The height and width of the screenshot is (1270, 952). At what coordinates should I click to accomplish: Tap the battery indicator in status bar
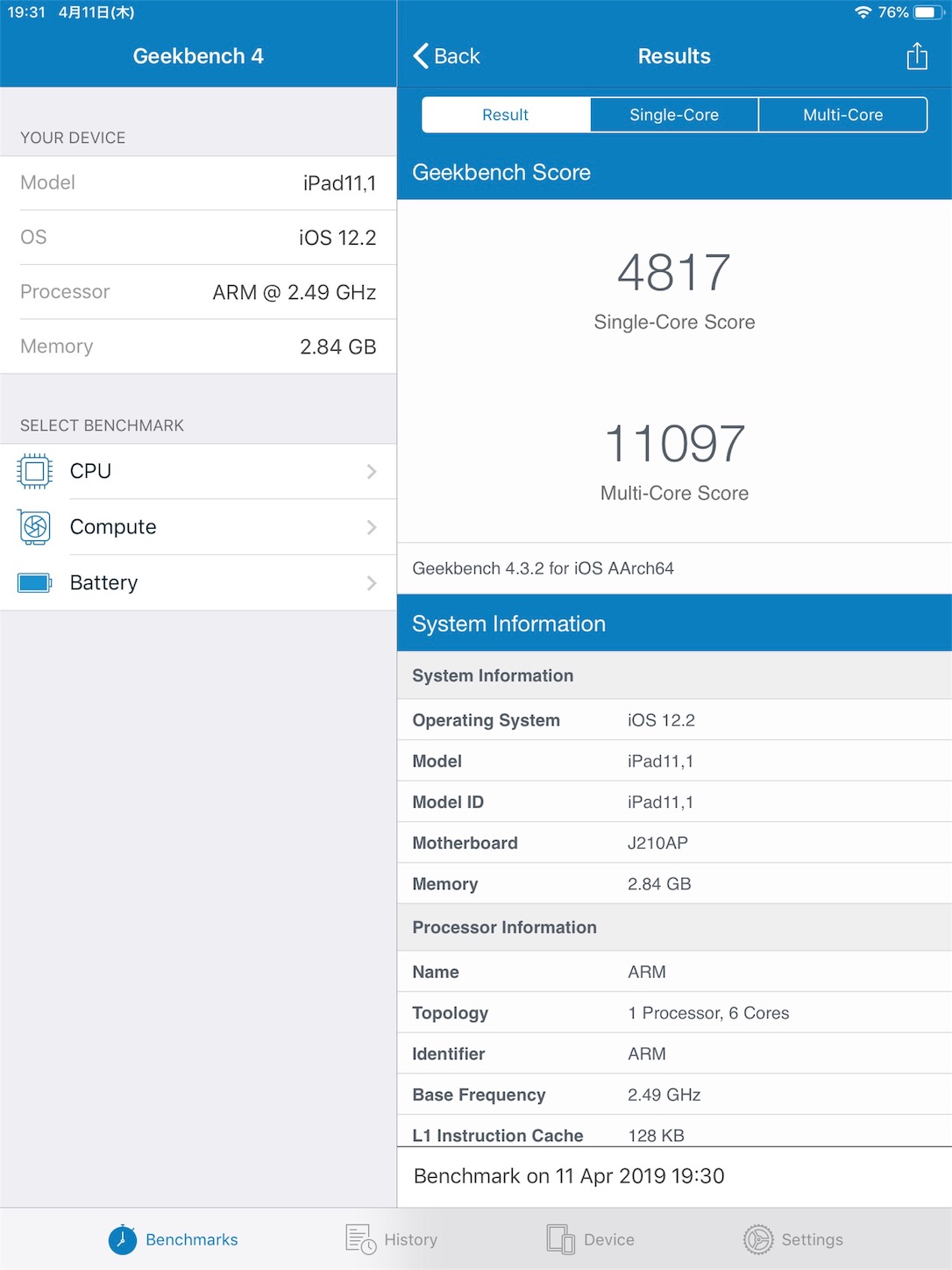click(927, 12)
